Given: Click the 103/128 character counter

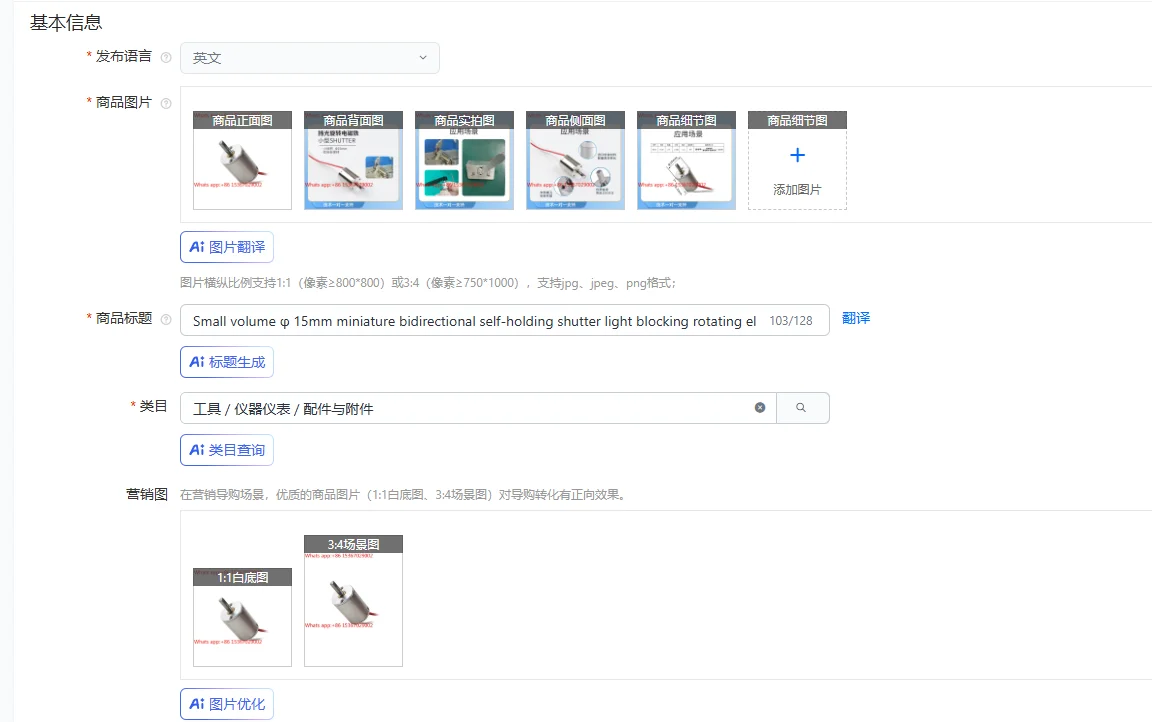Looking at the screenshot, I should (791, 321).
